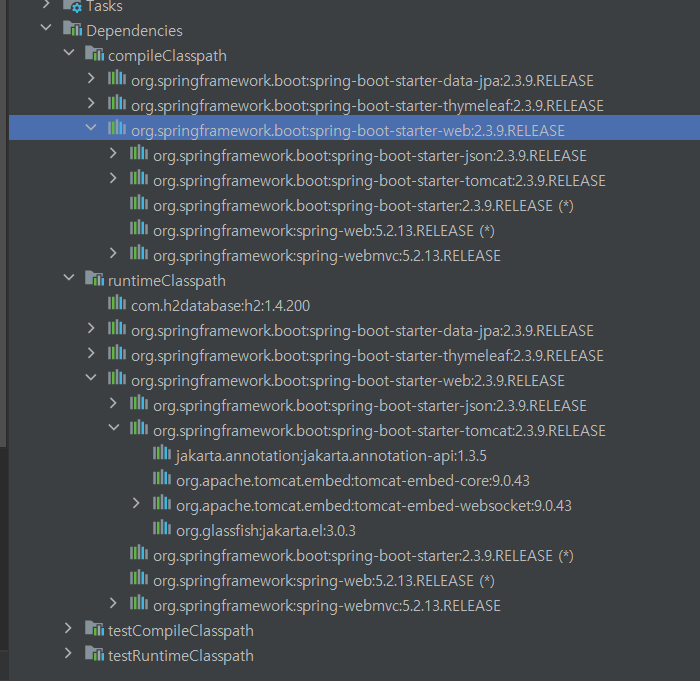This screenshot has height=681, width=700.
Task: Click spring-boot-starter (*) library icon under runtimeClasspath
Action: point(139,553)
